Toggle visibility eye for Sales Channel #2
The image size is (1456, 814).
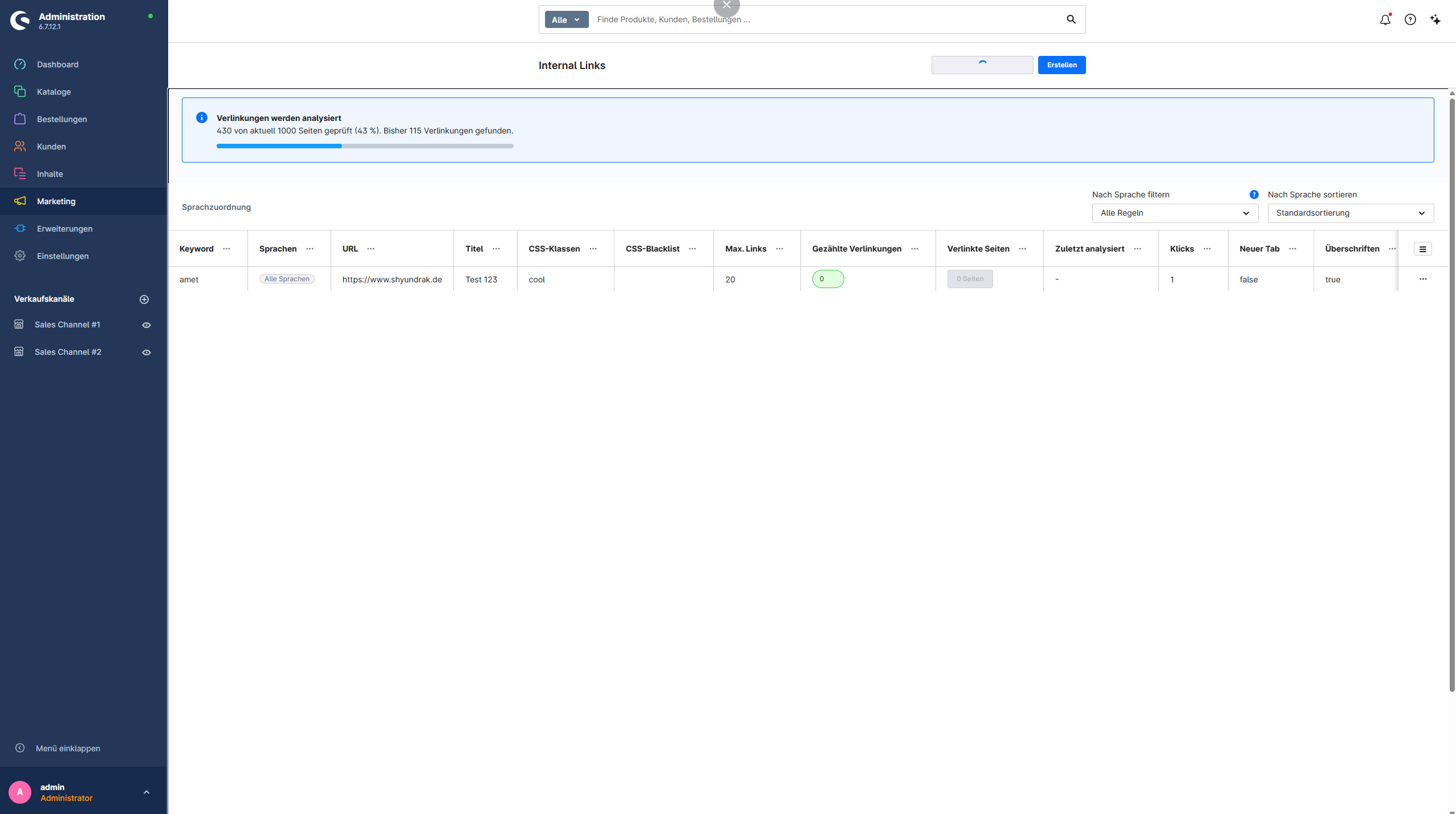pyautogui.click(x=147, y=353)
